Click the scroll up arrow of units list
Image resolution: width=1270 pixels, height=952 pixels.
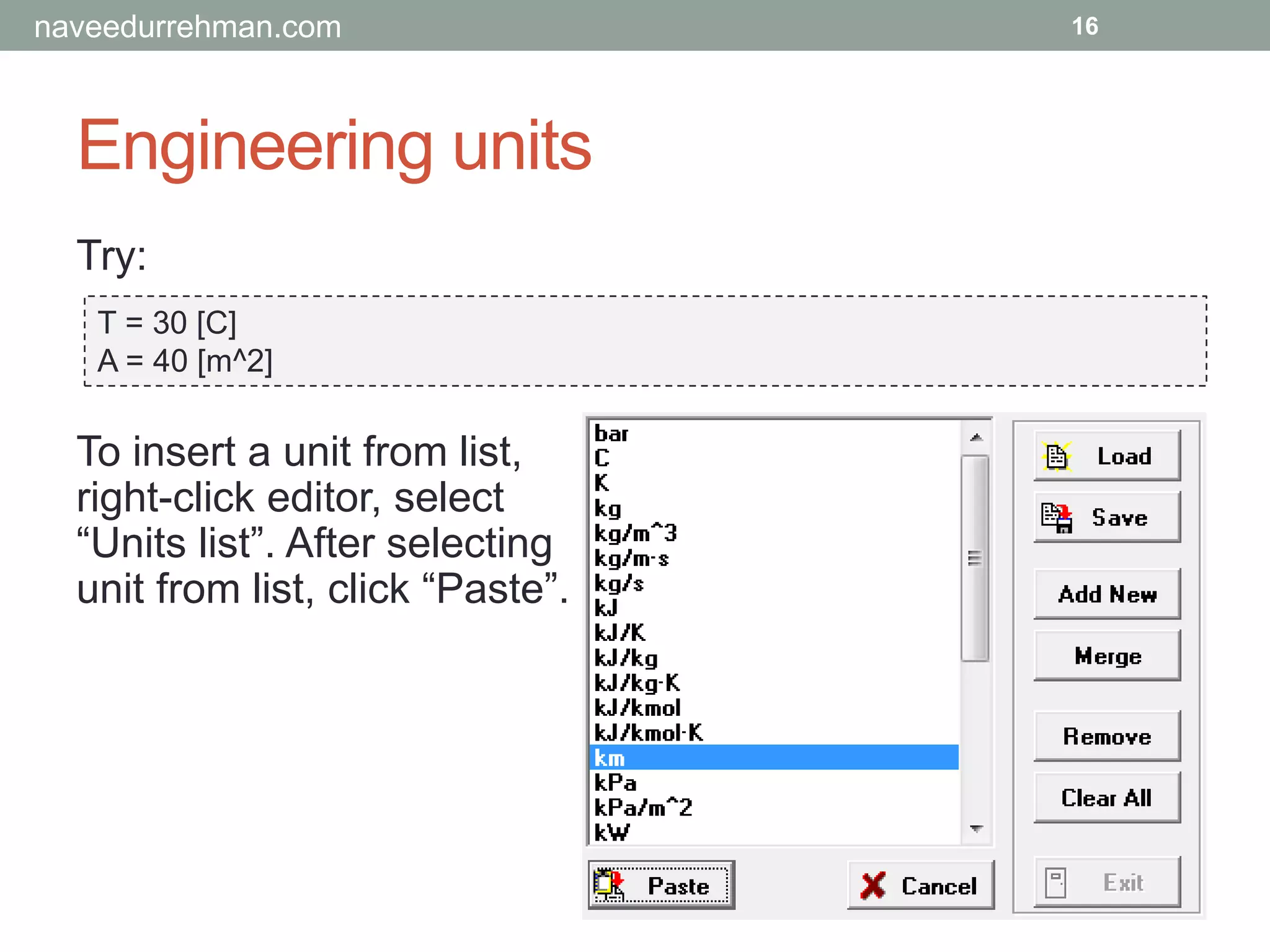point(976,437)
